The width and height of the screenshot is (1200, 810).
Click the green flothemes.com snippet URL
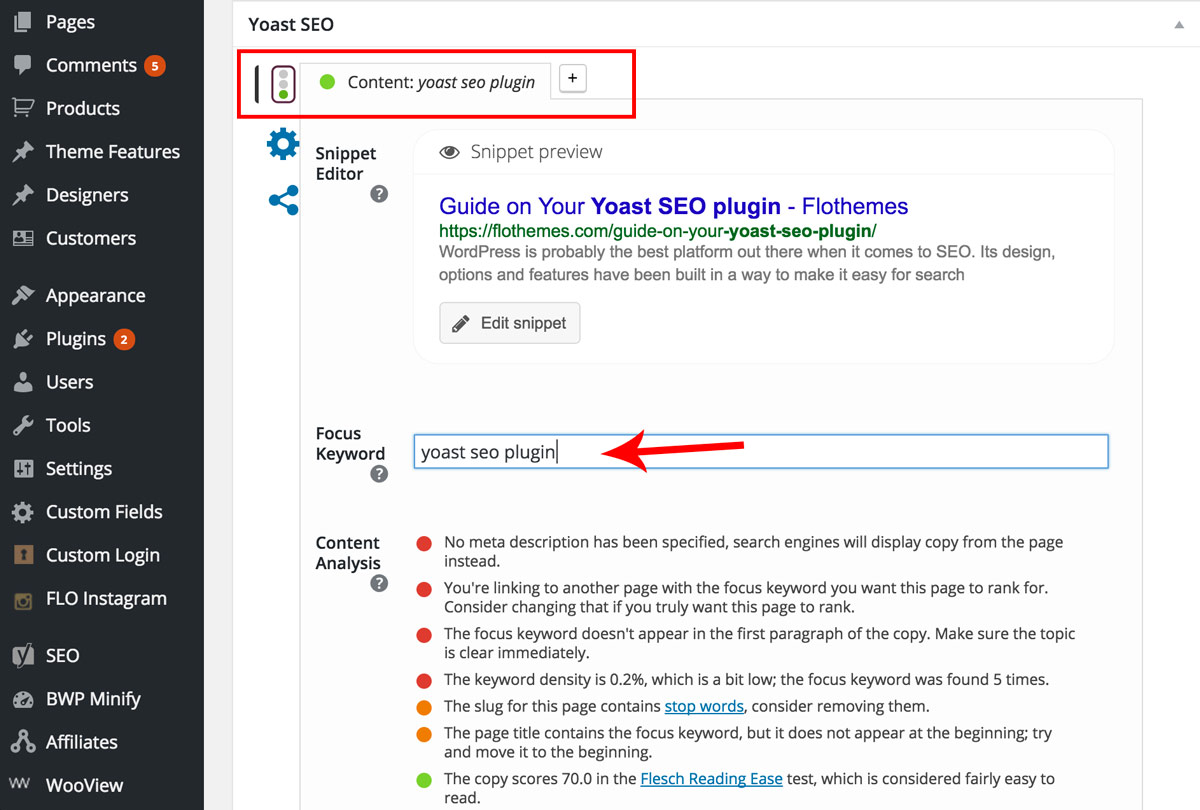(658, 230)
